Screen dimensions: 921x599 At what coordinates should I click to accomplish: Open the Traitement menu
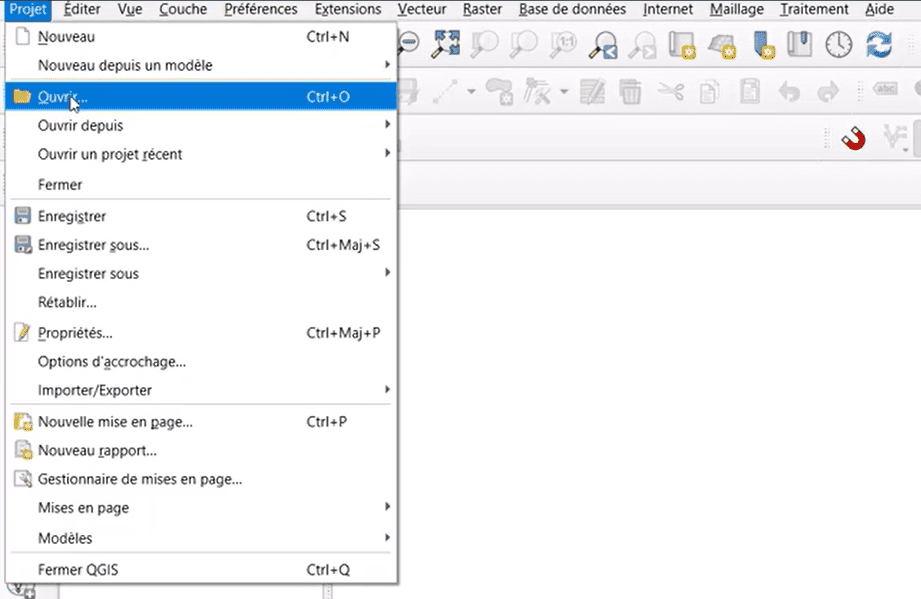coord(814,9)
